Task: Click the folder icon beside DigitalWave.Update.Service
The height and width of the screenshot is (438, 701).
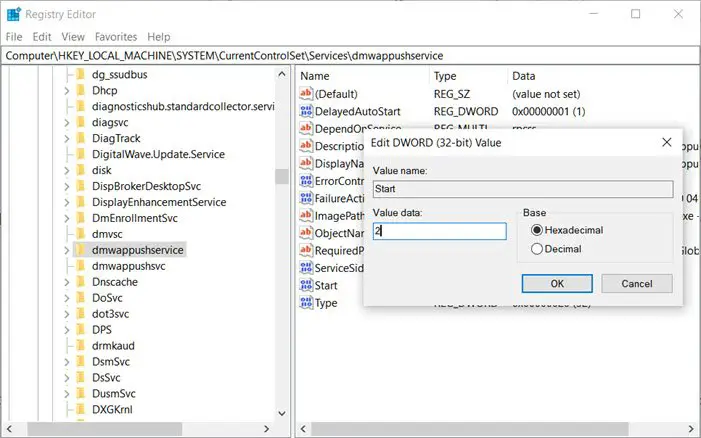Action: coord(80,154)
